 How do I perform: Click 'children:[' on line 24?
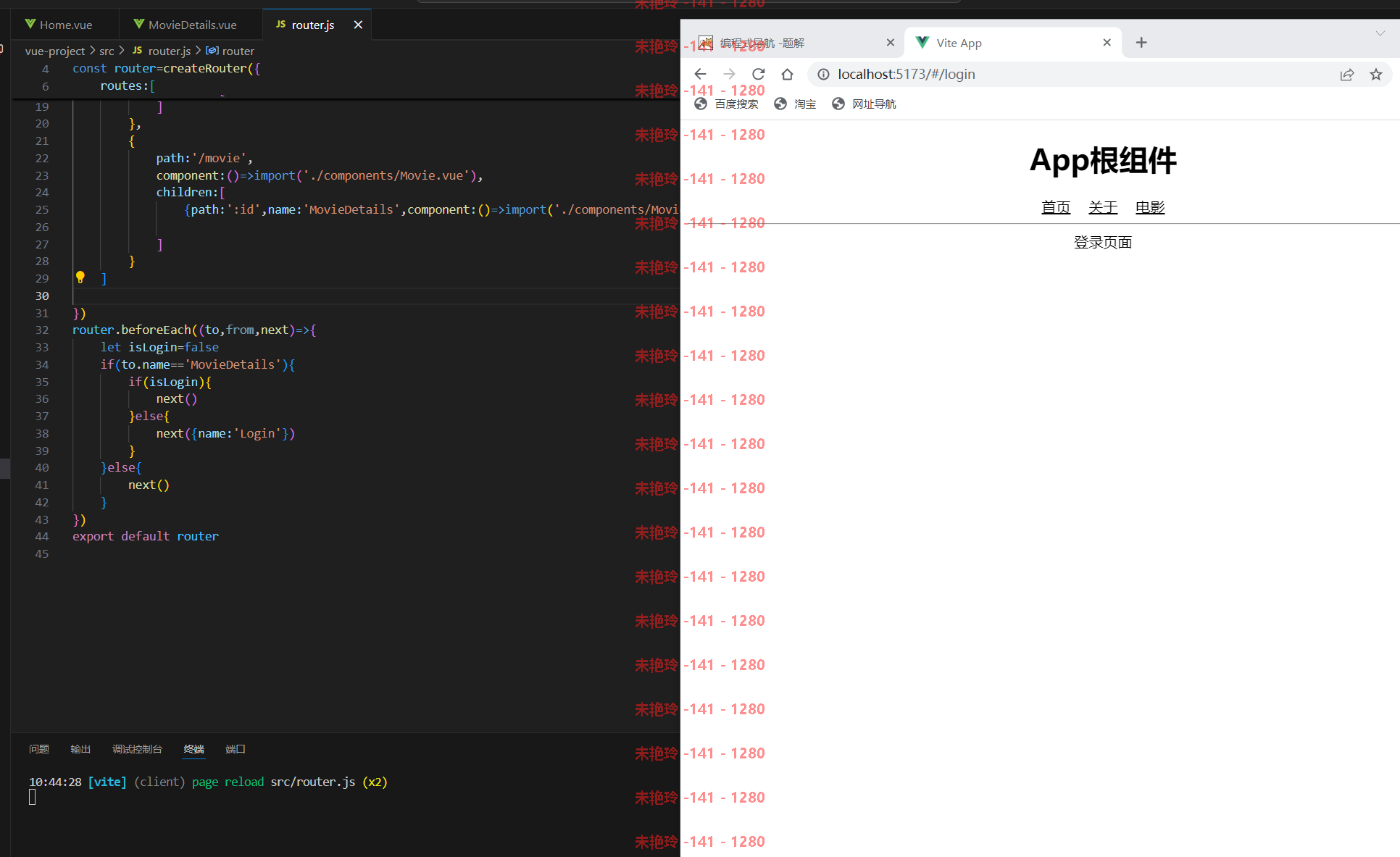pyautogui.click(x=191, y=192)
